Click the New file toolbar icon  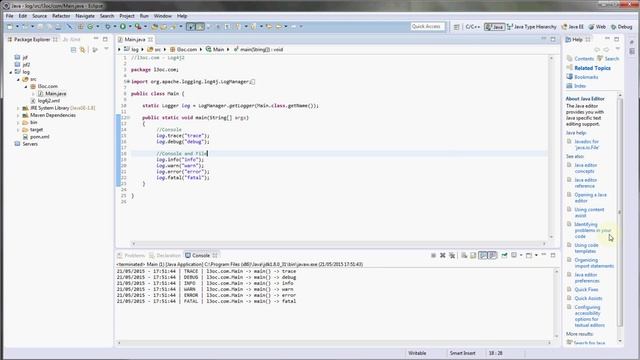10,27
